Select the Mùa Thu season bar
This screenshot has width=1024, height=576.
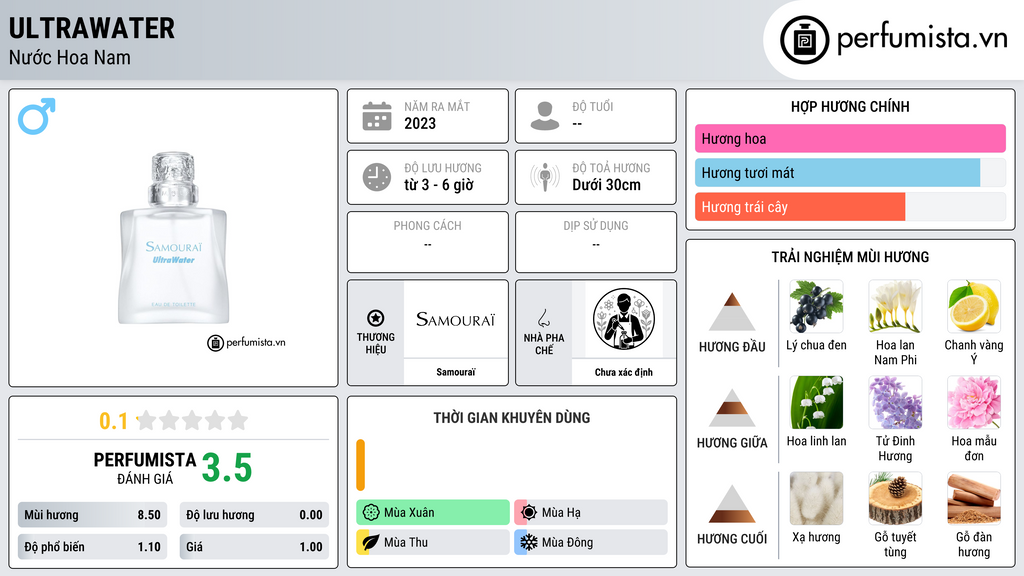433,542
